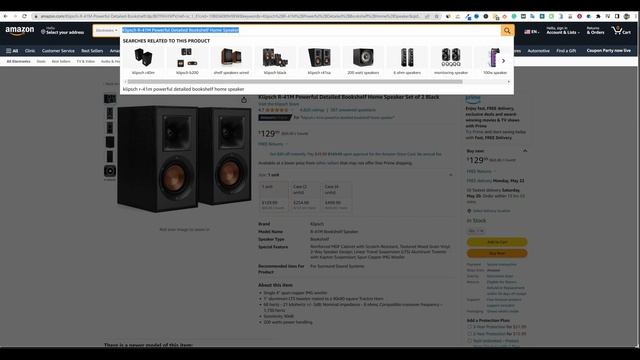Click Select delivery location link
The height and width of the screenshot is (360, 640).
pos(491,211)
